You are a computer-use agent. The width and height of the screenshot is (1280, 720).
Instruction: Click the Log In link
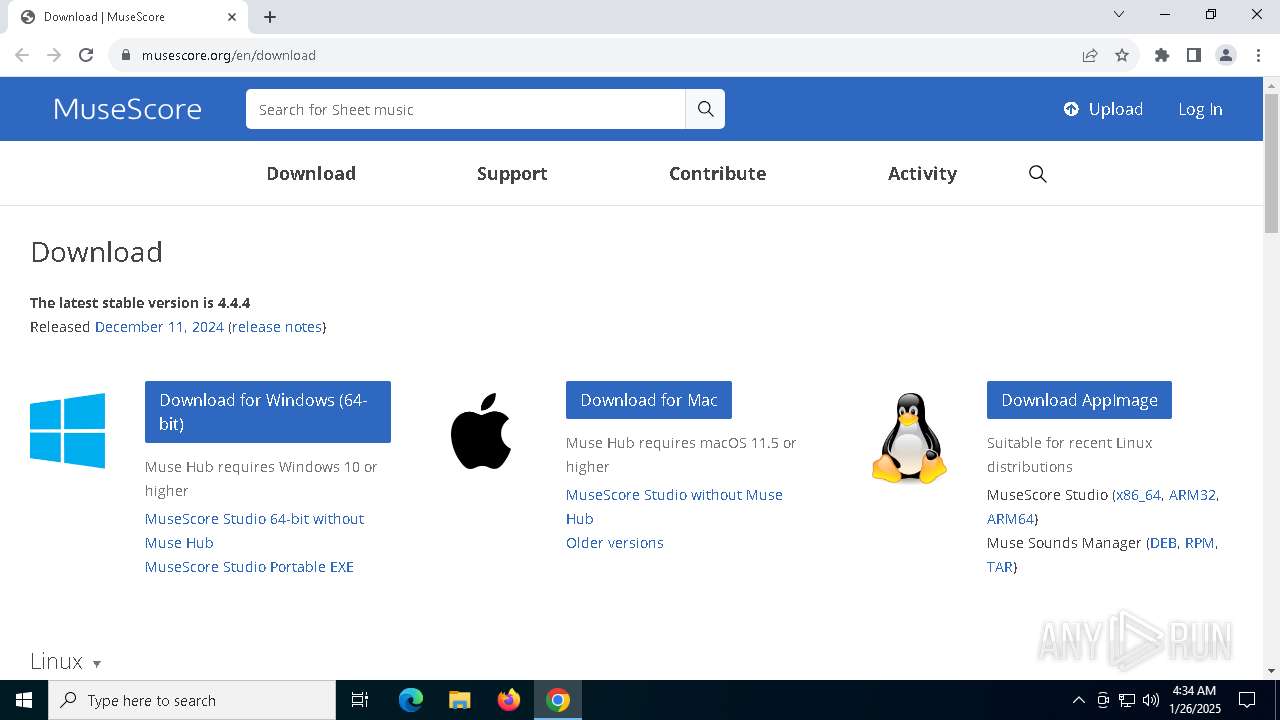point(1200,109)
